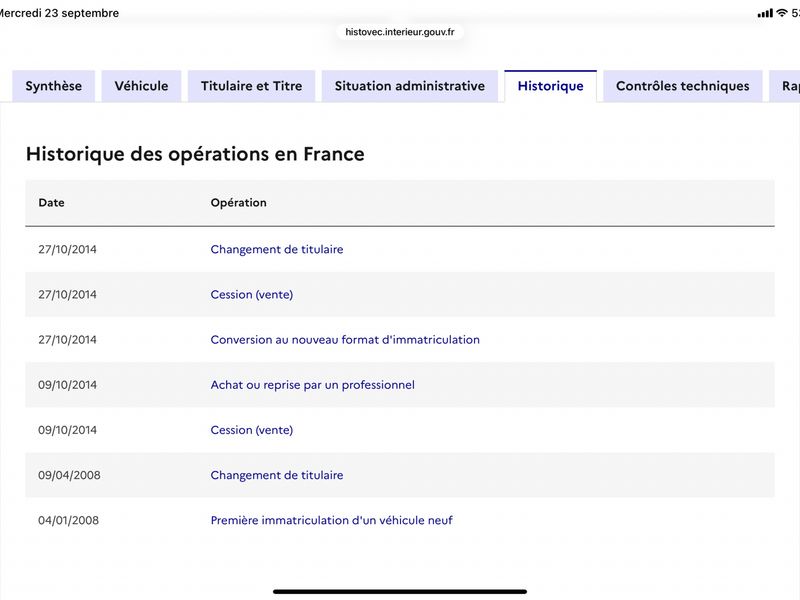Tap the cellular signal bars icon

(x=765, y=13)
